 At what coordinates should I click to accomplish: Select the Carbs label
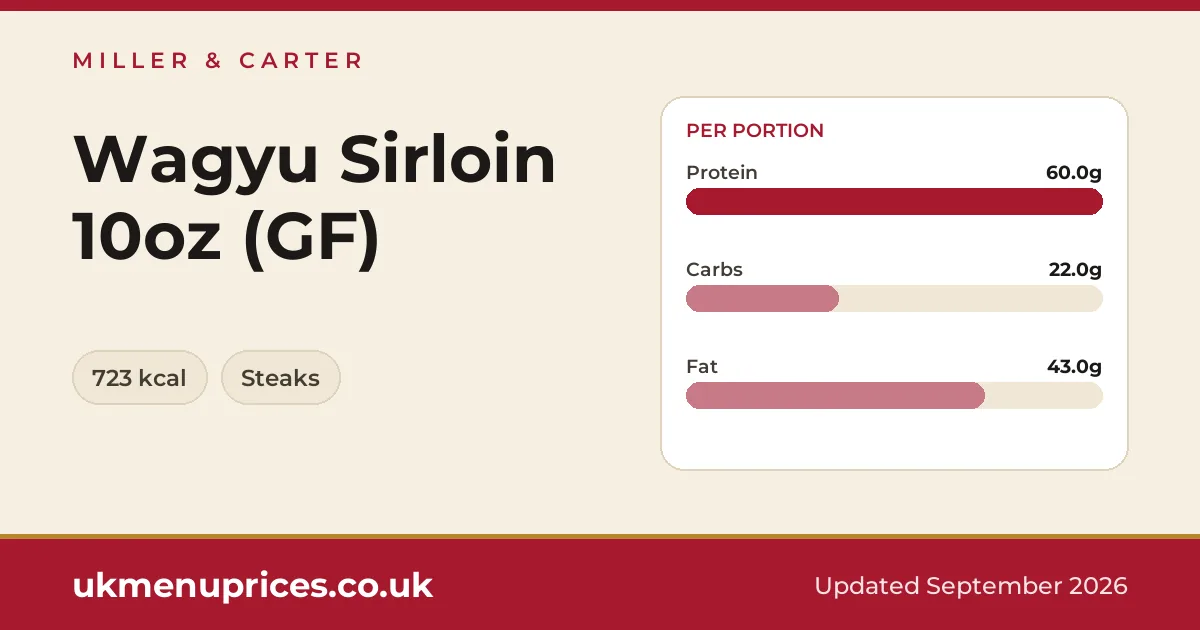pyautogui.click(x=714, y=269)
